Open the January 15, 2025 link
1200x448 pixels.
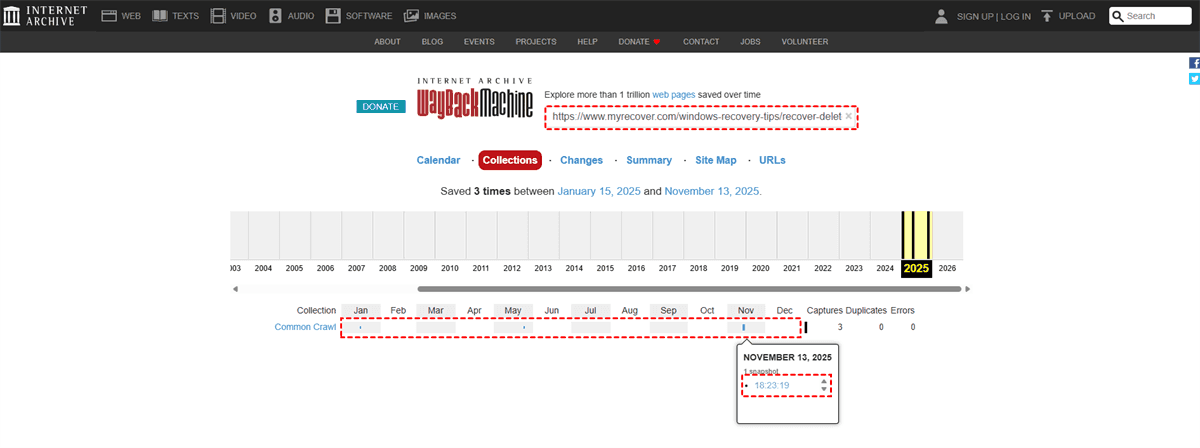(x=598, y=191)
